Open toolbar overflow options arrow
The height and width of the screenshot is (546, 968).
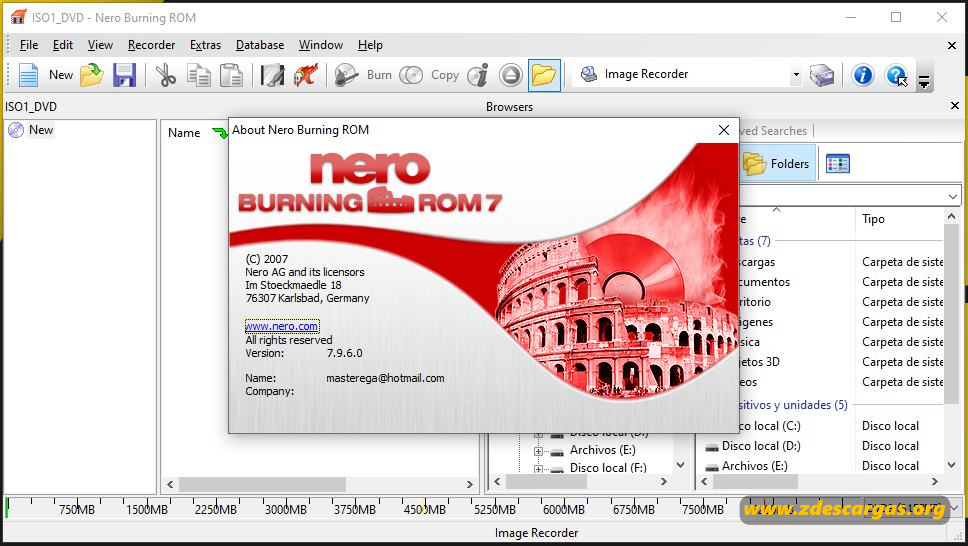924,81
